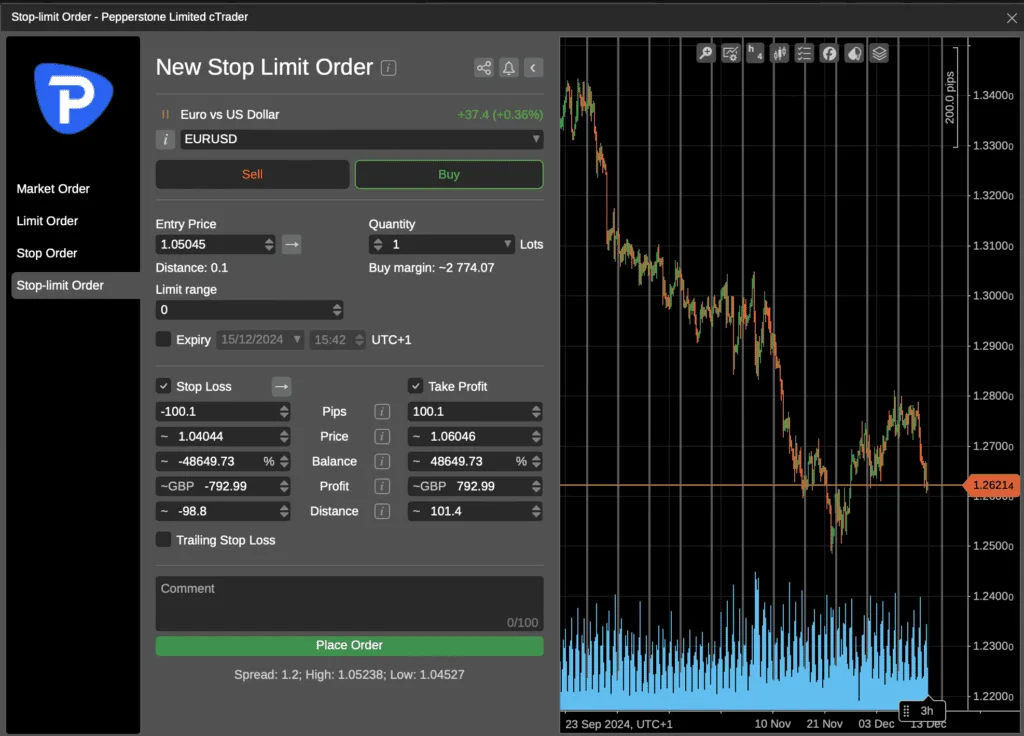The height and width of the screenshot is (736, 1024).
Task: Enable Trailing Stop Loss
Action: (x=163, y=539)
